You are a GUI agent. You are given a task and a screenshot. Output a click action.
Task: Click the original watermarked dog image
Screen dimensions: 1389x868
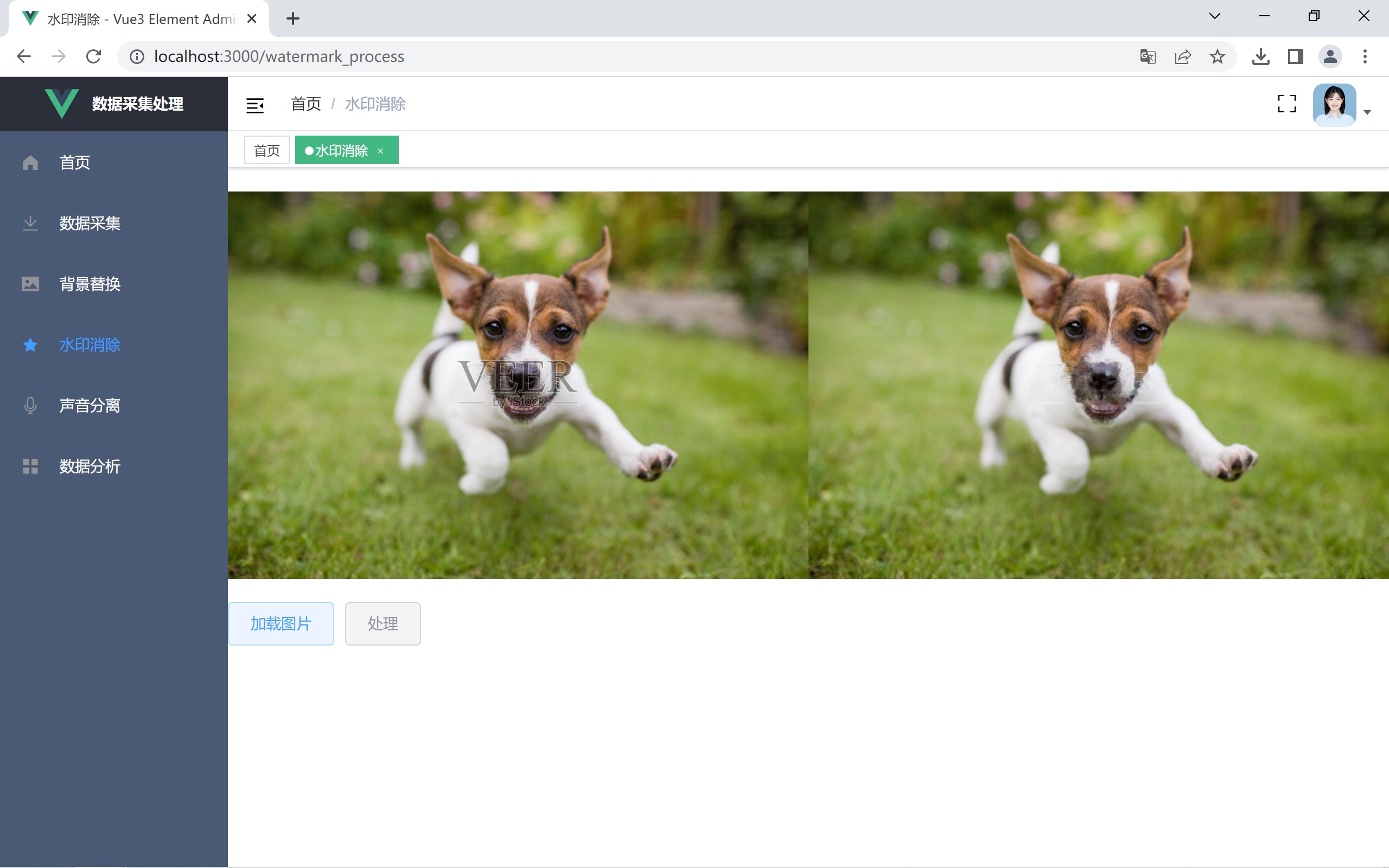click(x=518, y=385)
